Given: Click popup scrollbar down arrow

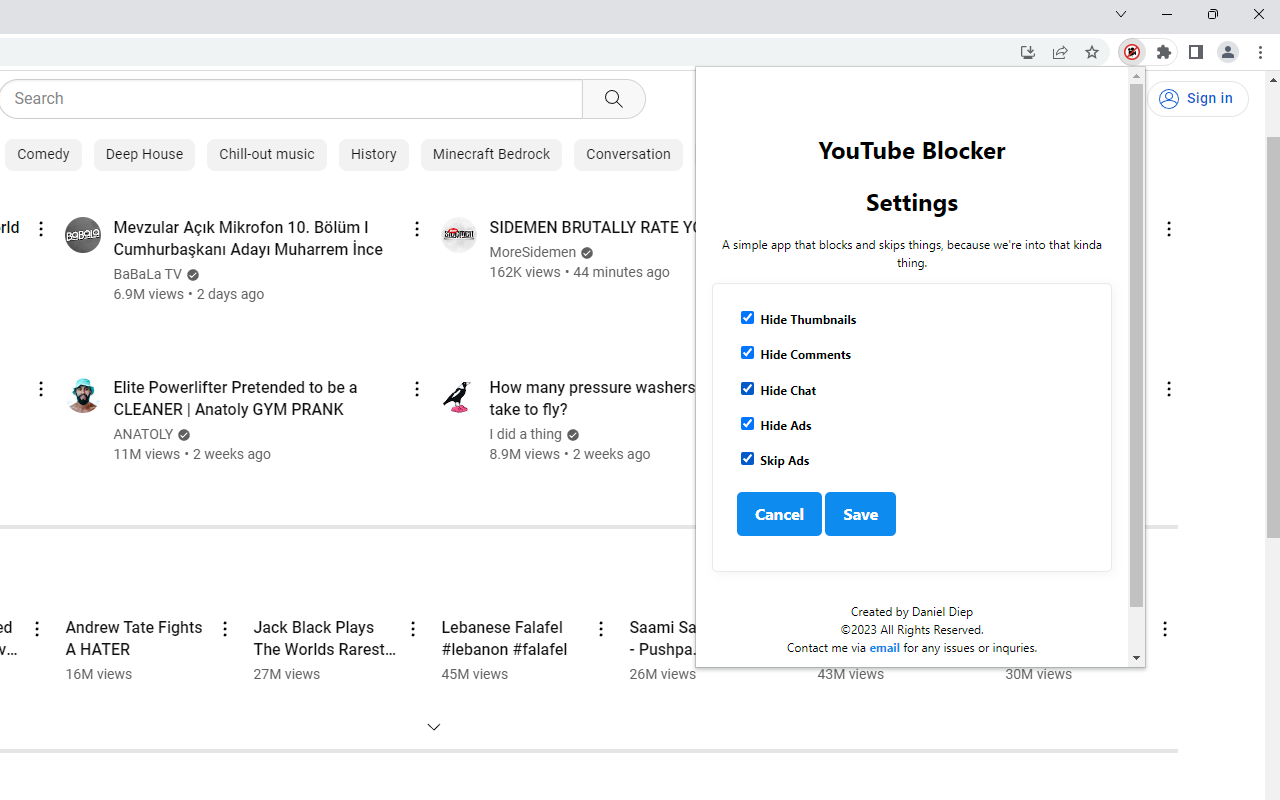Looking at the screenshot, I should tap(1136, 658).
